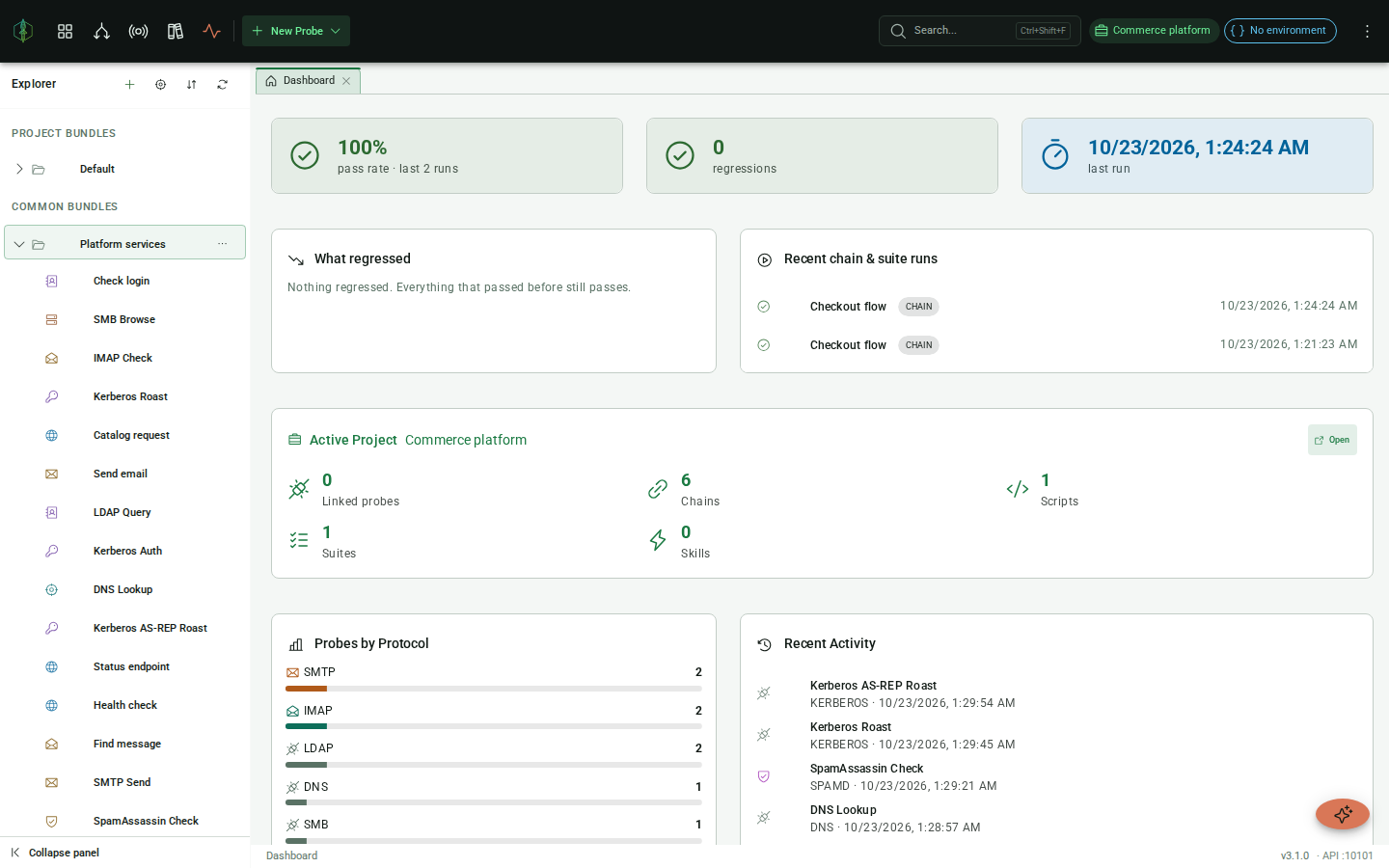Open the No environment selector
The width and height of the screenshot is (1389, 868).
(1280, 31)
